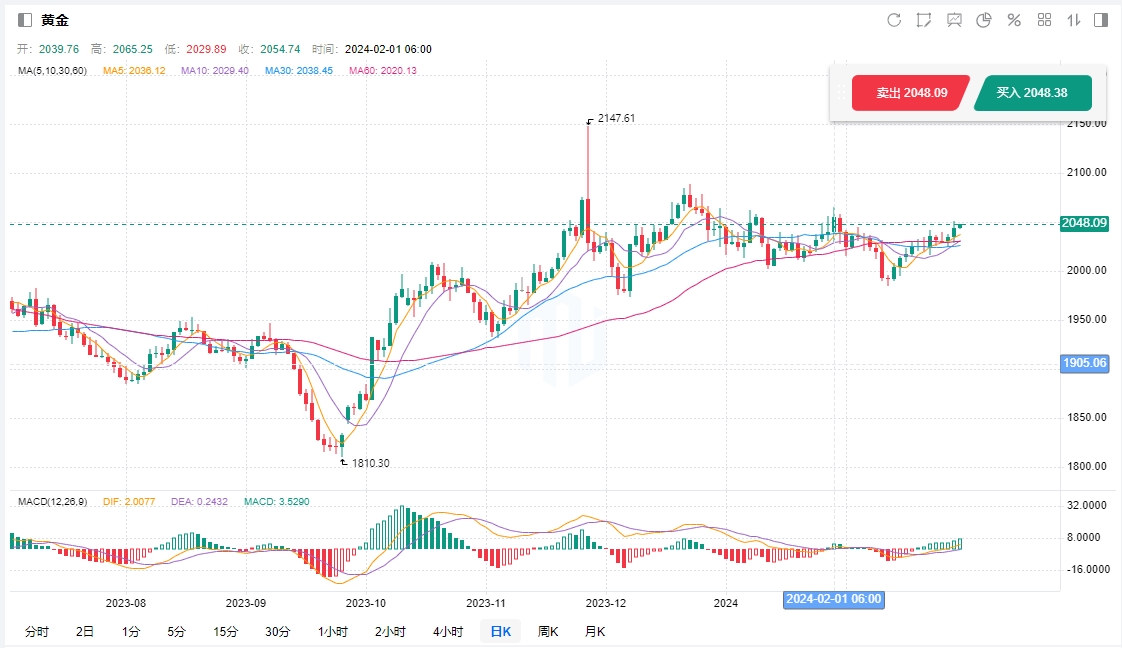The height and width of the screenshot is (648, 1122).
Task: Click the red 卖出 2048.09 button
Action: click(x=910, y=93)
